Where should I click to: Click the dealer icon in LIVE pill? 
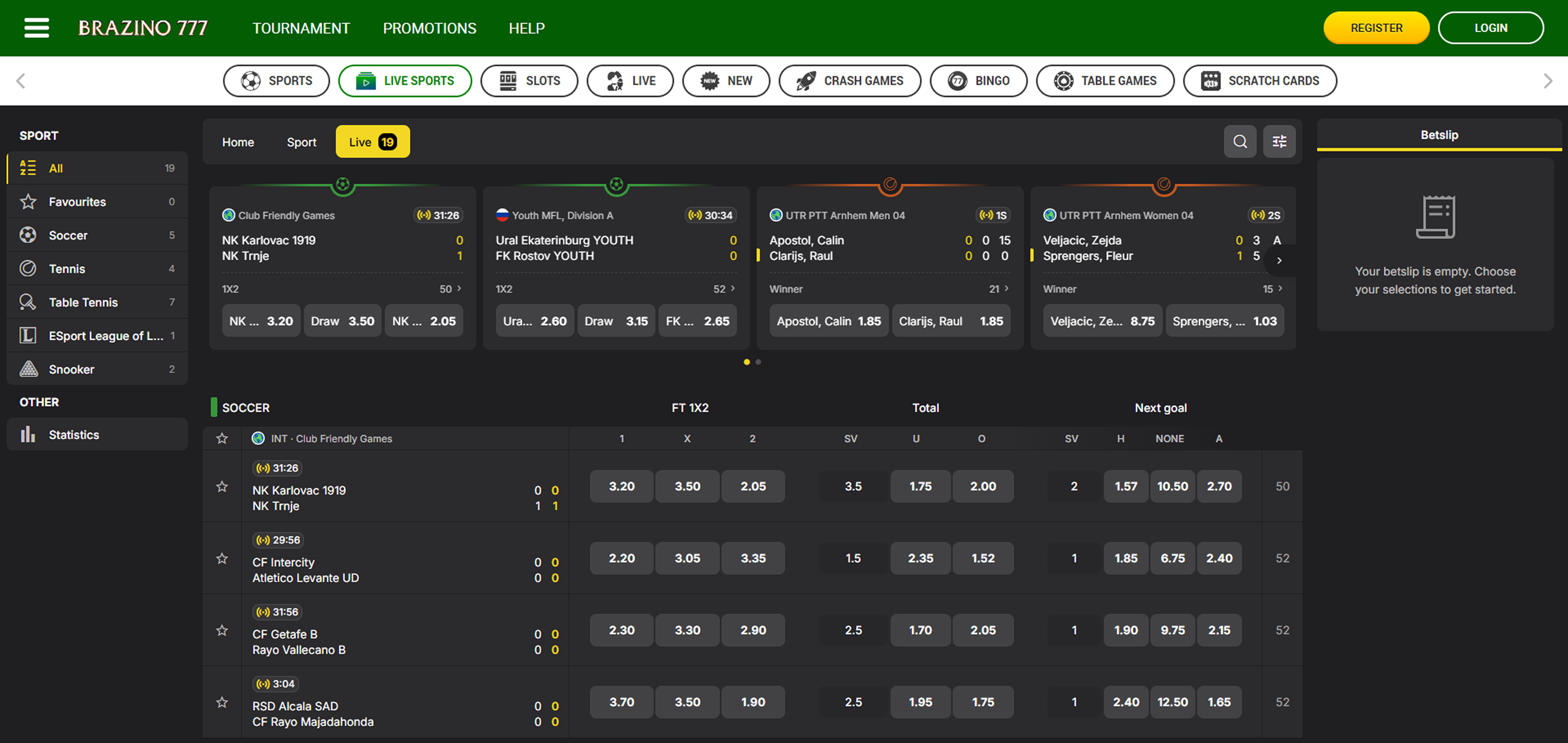click(615, 81)
